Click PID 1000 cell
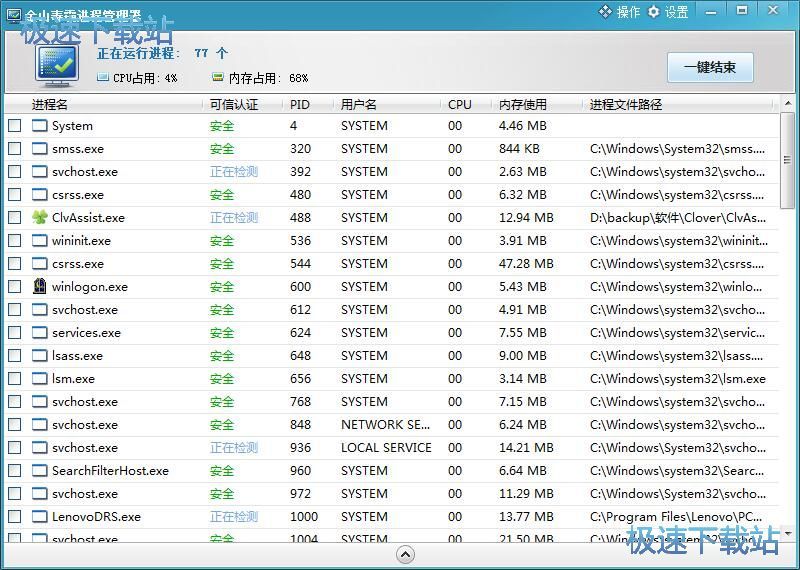Image resolution: width=800 pixels, height=570 pixels. coord(304,516)
